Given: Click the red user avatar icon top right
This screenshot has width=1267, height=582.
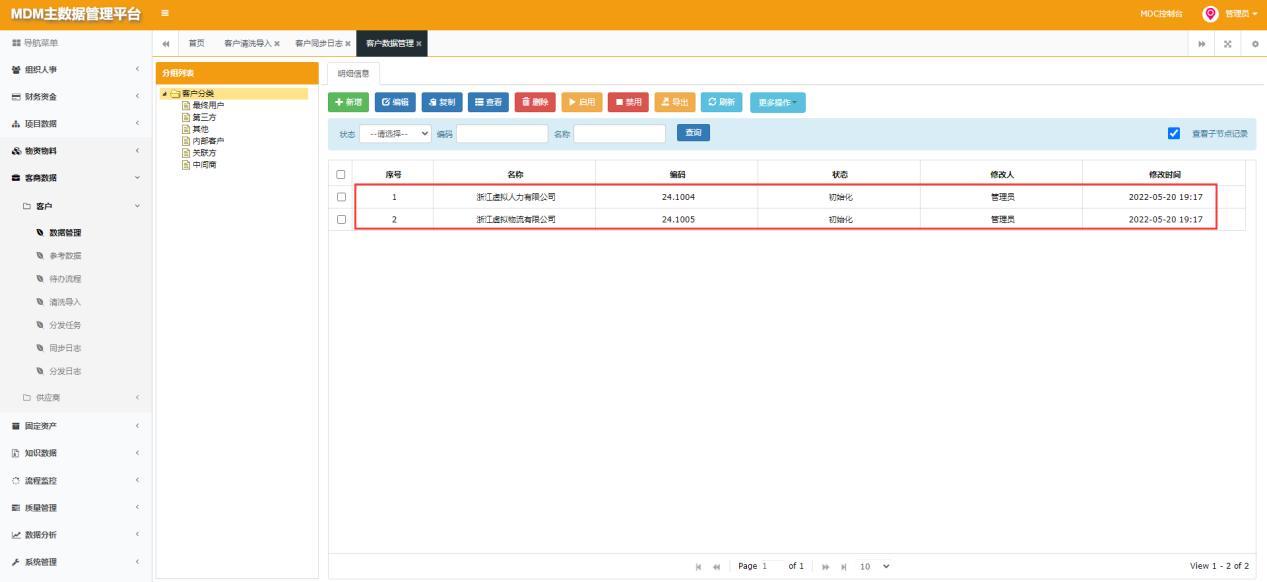Looking at the screenshot, I should (1211, 13).
